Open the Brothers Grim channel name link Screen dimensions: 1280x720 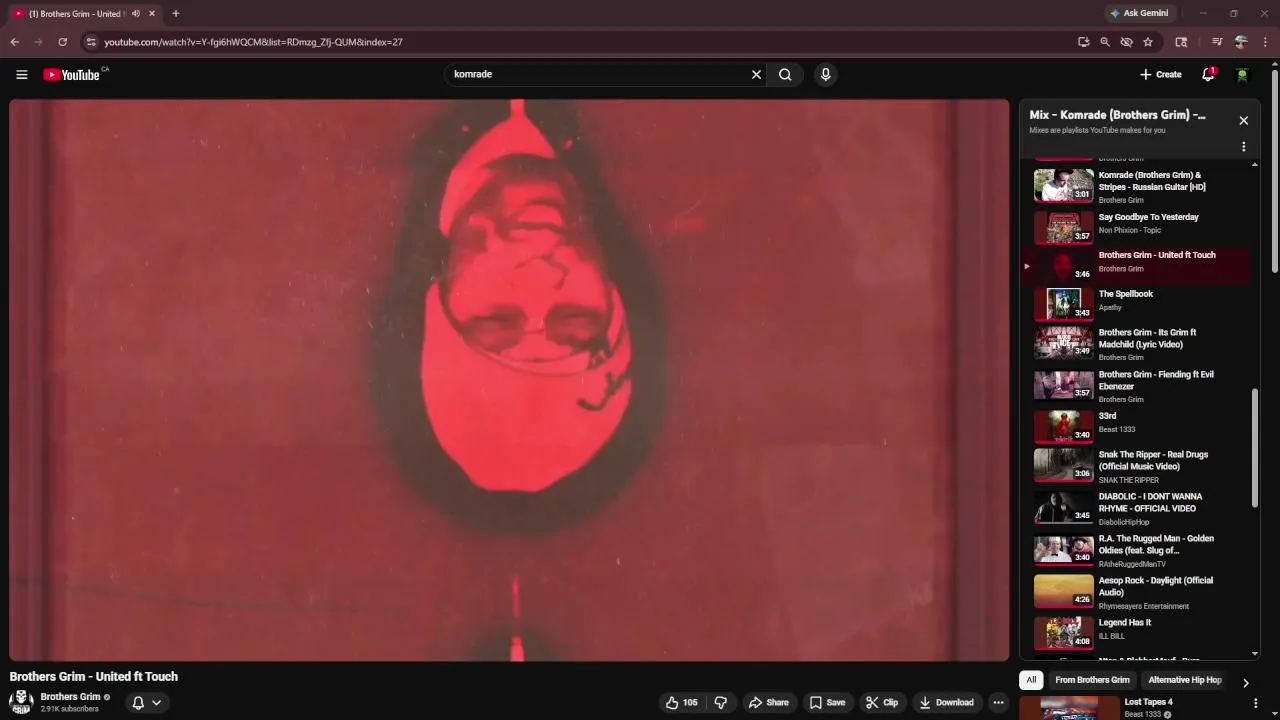pos(70,697)
